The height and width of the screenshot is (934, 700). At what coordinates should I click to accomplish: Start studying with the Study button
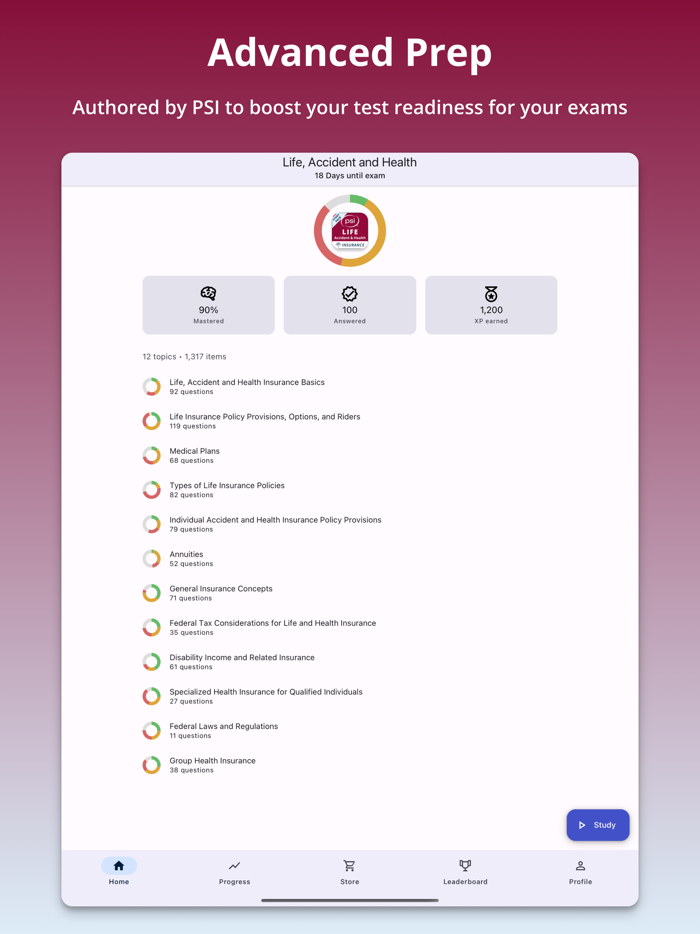pyautogui.click(x=598, y=825)
